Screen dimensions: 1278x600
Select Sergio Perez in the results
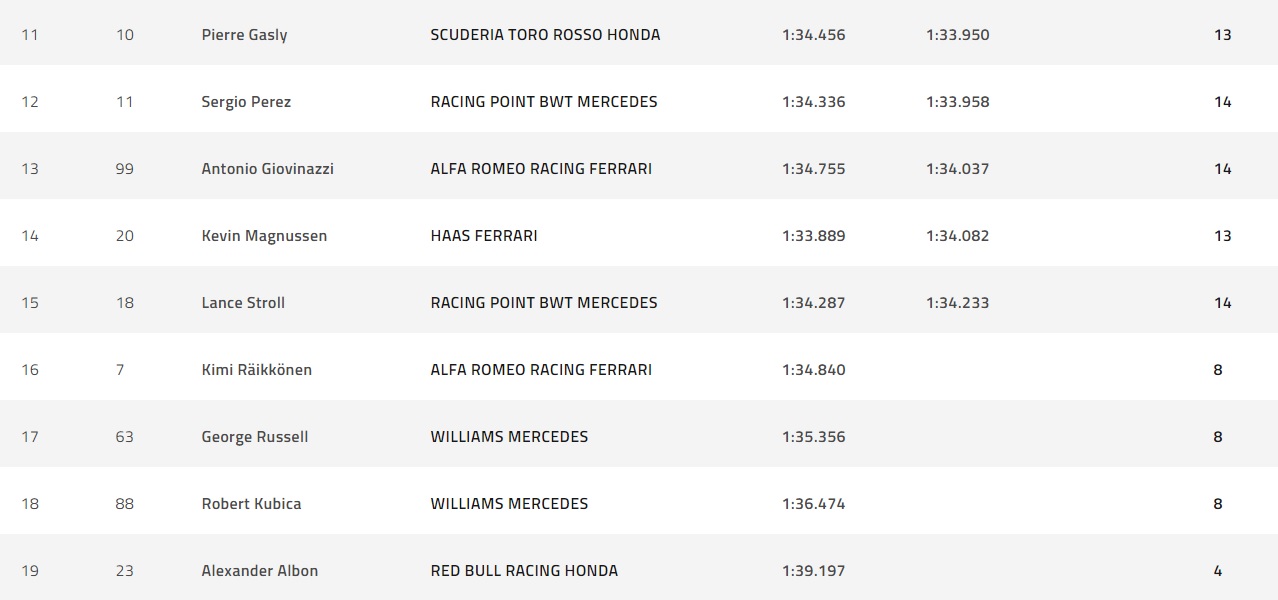pyautogui.click(x=246, y=102)
